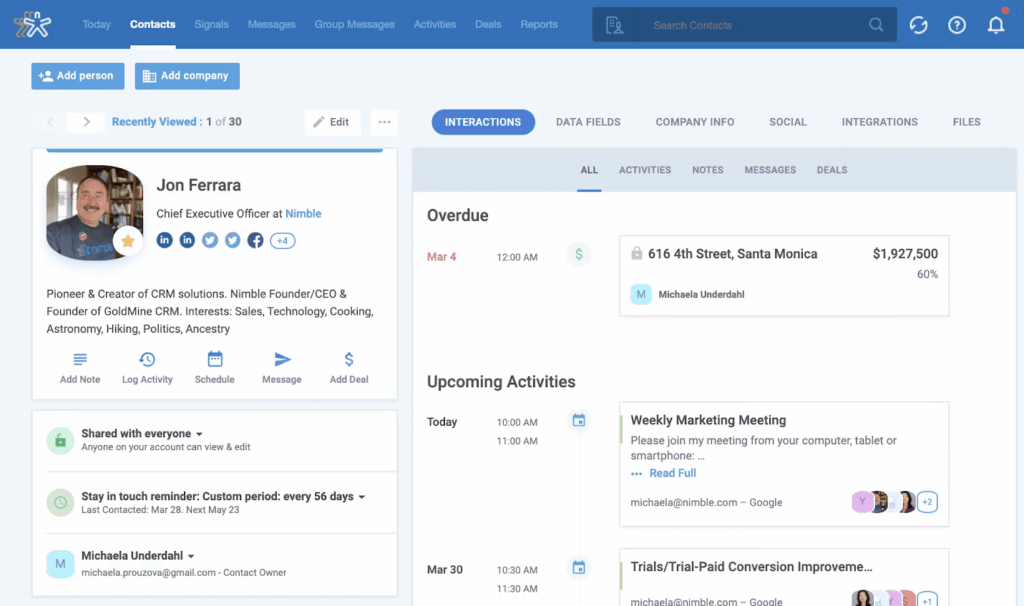Open the more options ellipsis button
Screen dimensions: 1024x606
(384, 122)
